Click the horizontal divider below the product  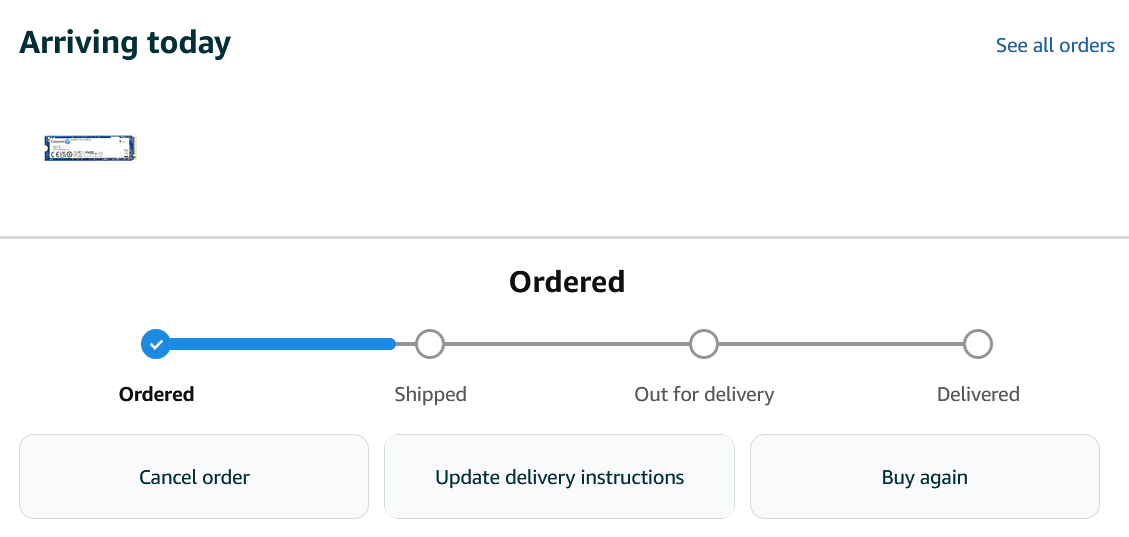pos(564,237)
